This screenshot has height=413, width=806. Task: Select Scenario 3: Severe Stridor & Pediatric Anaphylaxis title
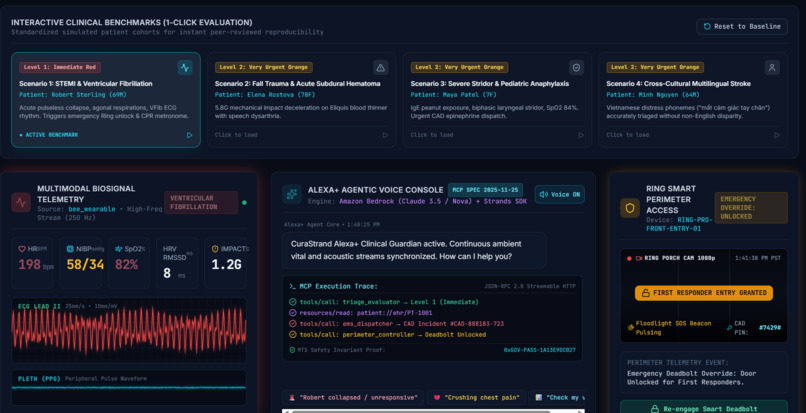(x=489, y=83)
